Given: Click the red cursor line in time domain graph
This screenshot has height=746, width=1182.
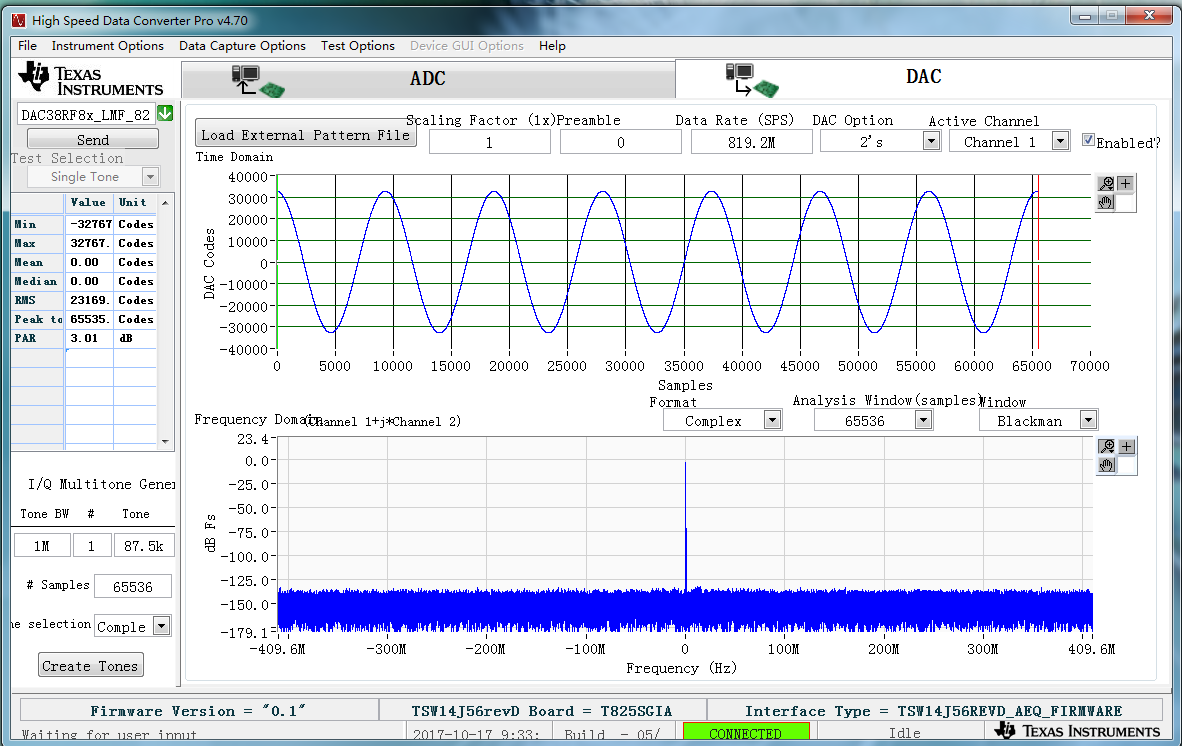Looking at the screenshot, I should click(x=1038, y=262).
